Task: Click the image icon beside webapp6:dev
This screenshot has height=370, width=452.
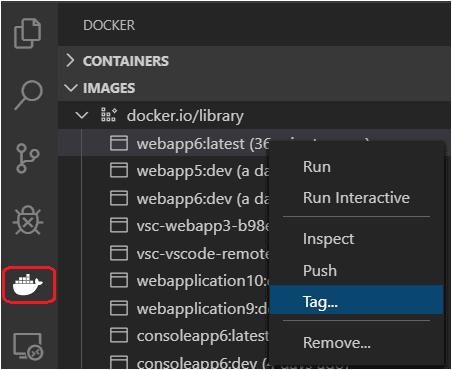Action: pos(119,198)
